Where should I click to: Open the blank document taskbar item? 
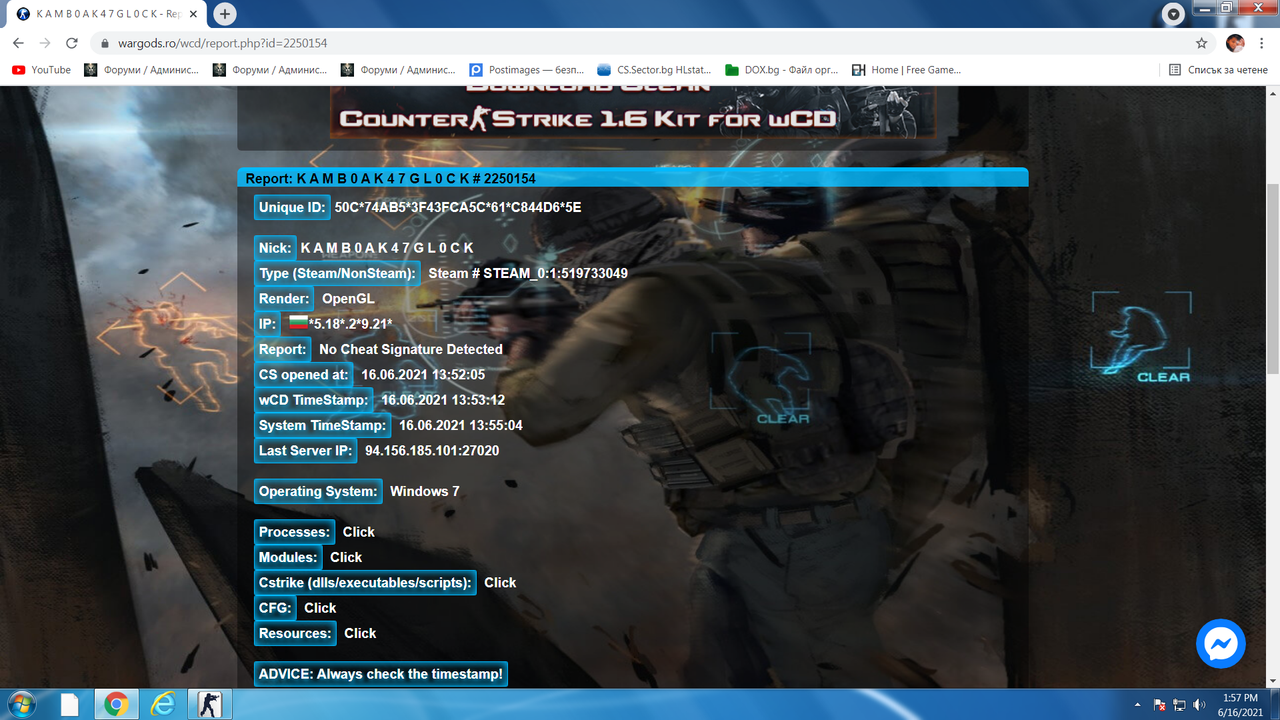(x=69, y=704)
